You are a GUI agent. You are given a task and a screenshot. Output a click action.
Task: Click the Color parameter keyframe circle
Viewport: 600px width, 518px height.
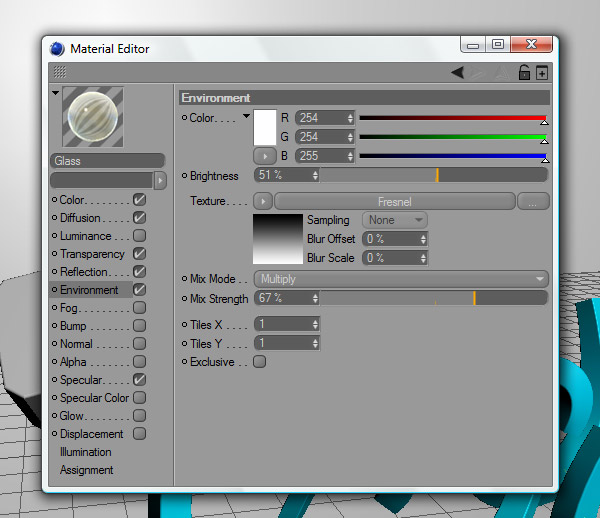click(x=184, y=118)
